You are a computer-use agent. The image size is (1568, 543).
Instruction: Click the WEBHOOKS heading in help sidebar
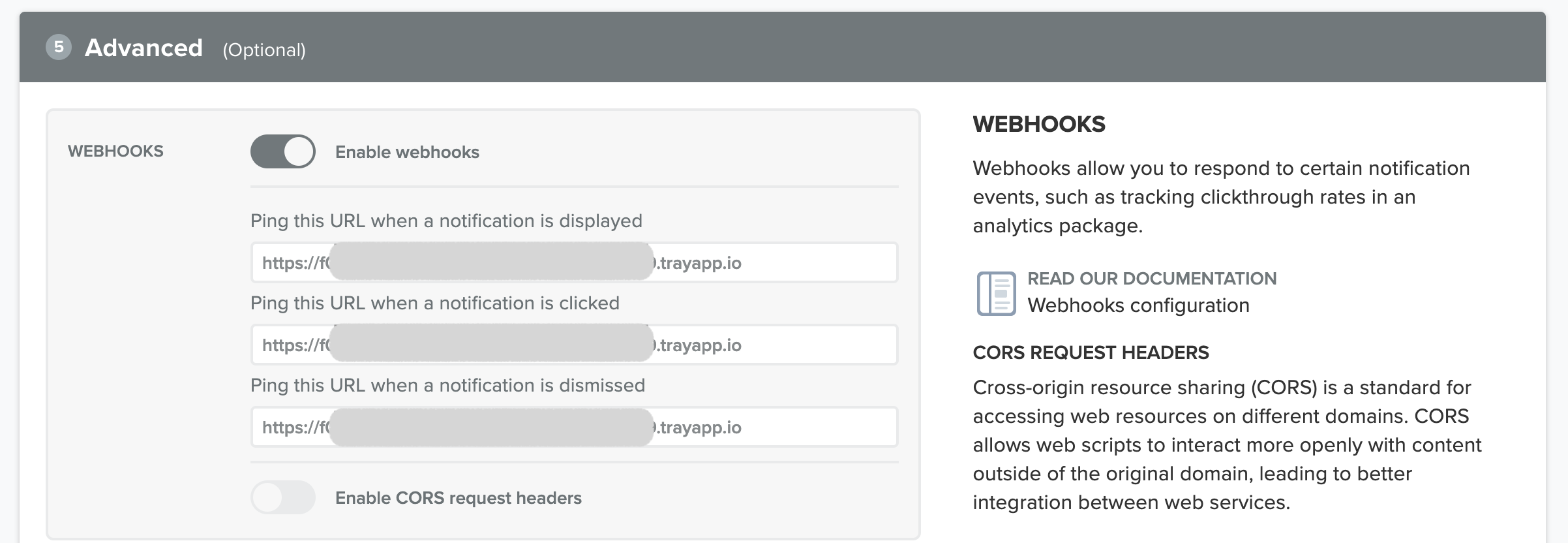click(1039, 124)
